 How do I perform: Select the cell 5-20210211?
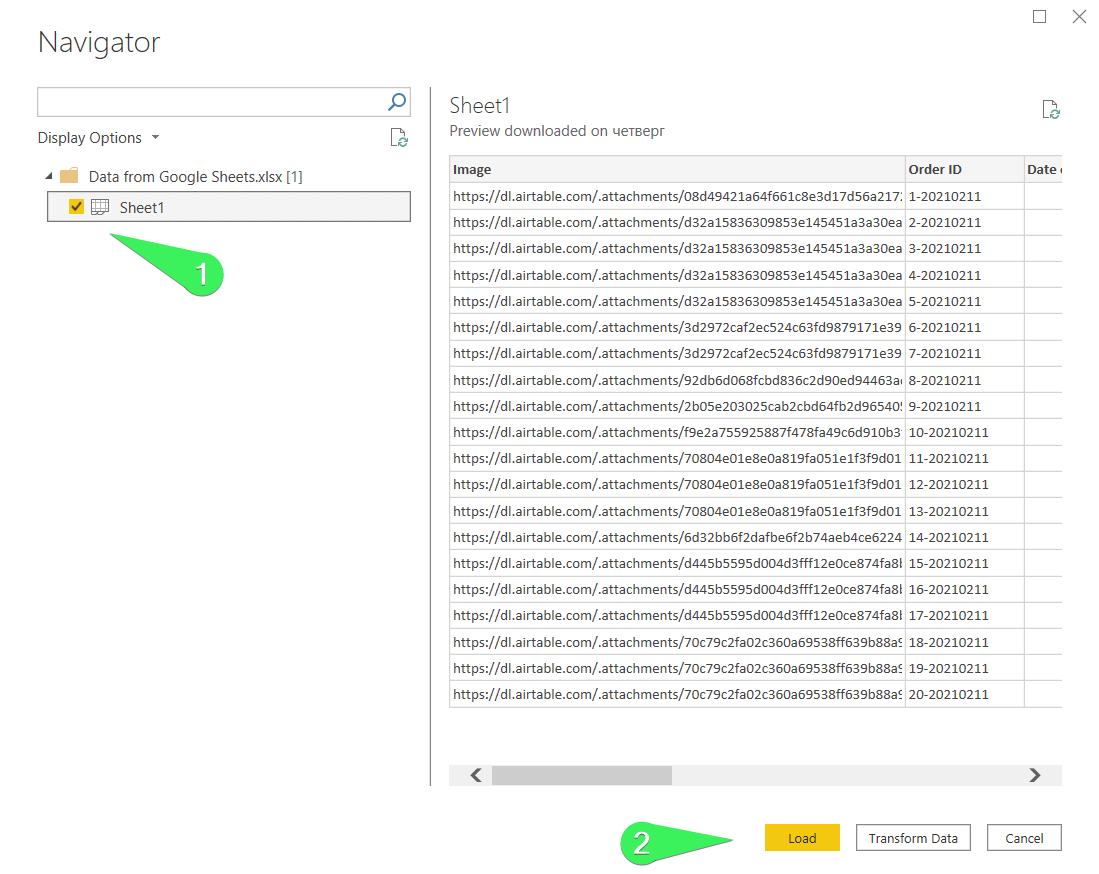[964, 301]
